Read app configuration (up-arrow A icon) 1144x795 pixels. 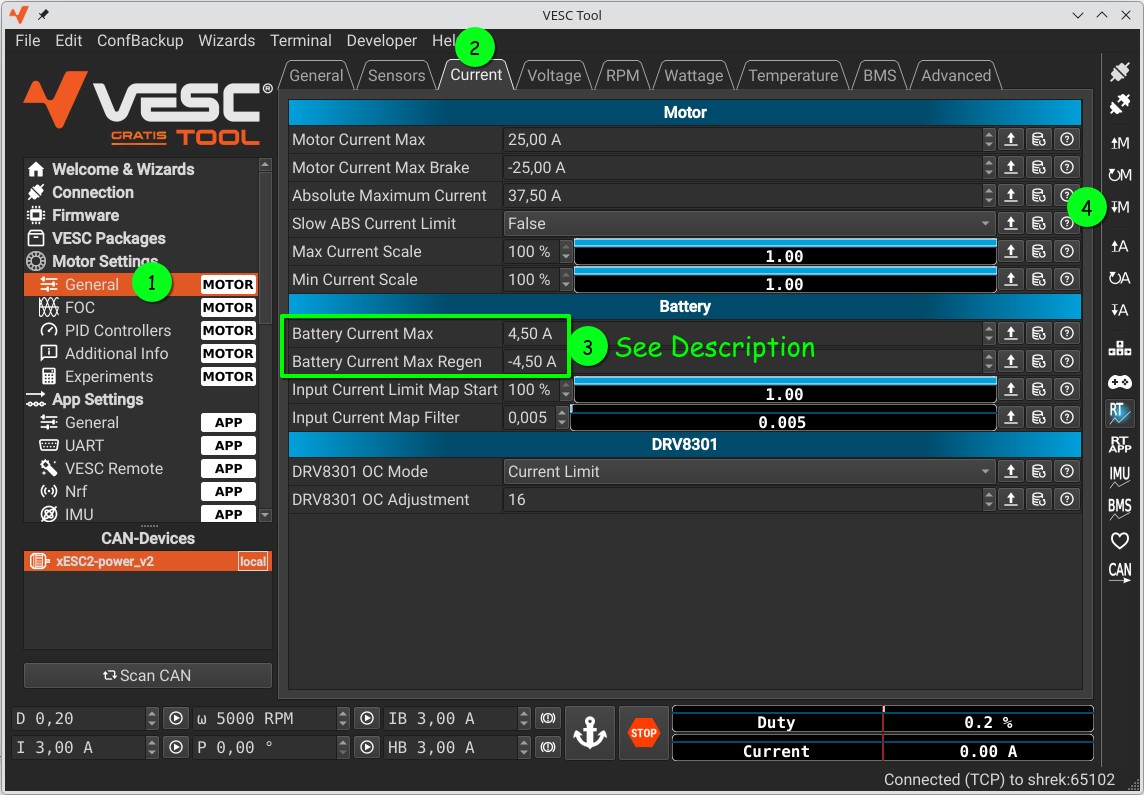1119,247
